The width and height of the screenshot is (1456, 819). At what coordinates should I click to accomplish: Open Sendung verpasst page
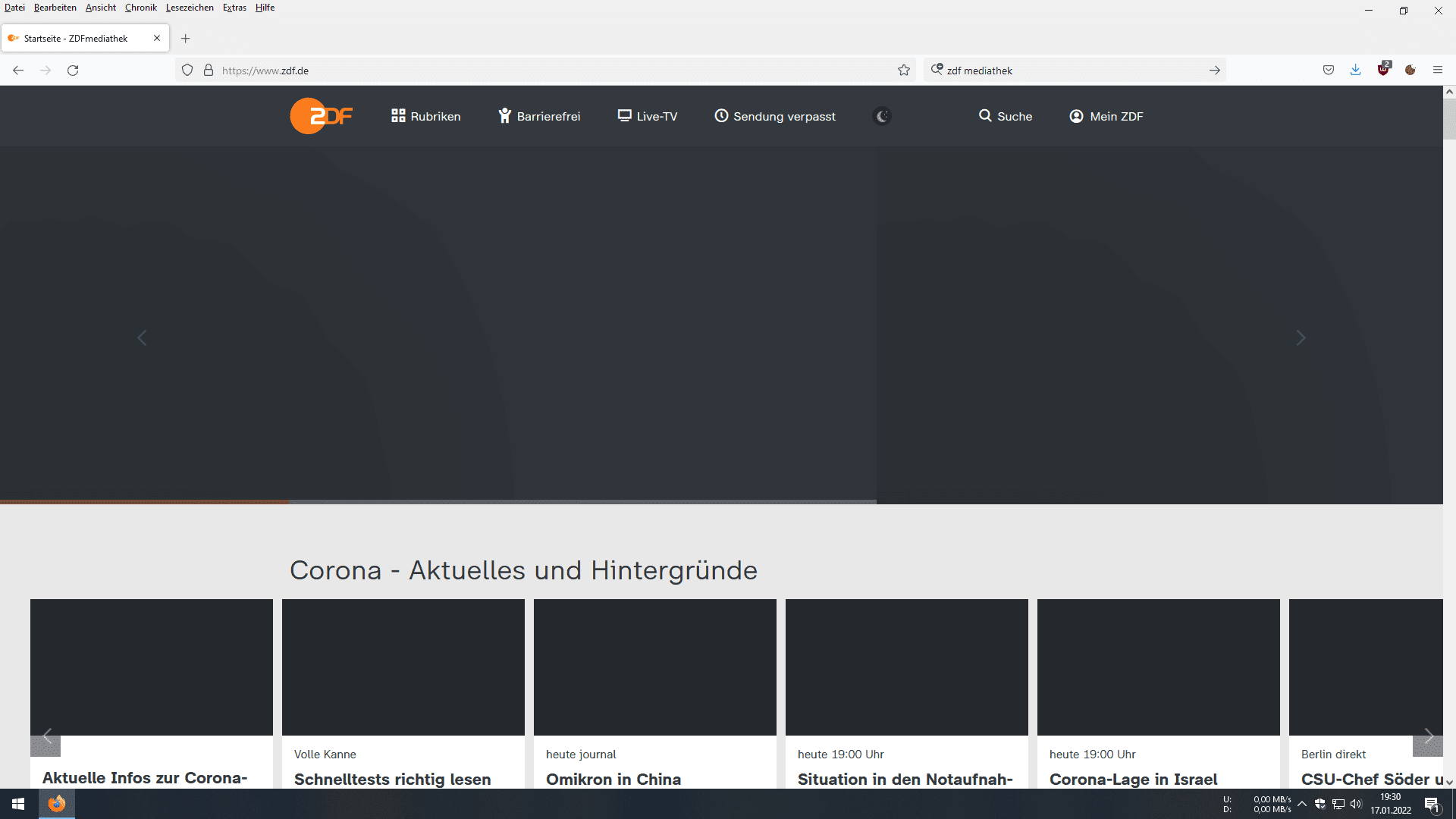(775, 116)
